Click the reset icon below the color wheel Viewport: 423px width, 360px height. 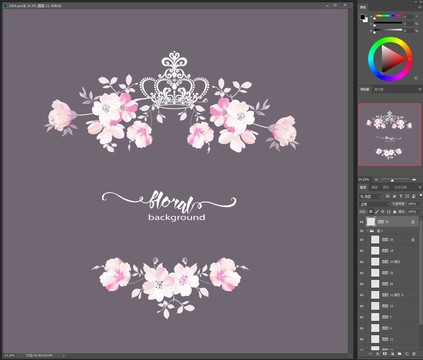416,78
